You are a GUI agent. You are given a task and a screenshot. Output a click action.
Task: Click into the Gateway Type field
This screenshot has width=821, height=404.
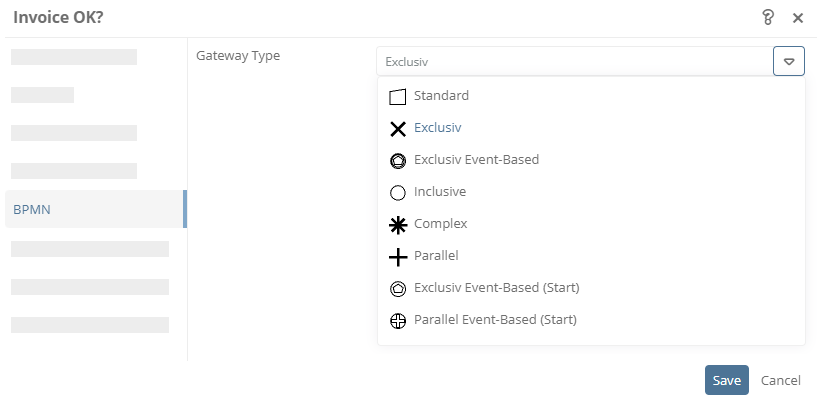(x=574, y=61)
